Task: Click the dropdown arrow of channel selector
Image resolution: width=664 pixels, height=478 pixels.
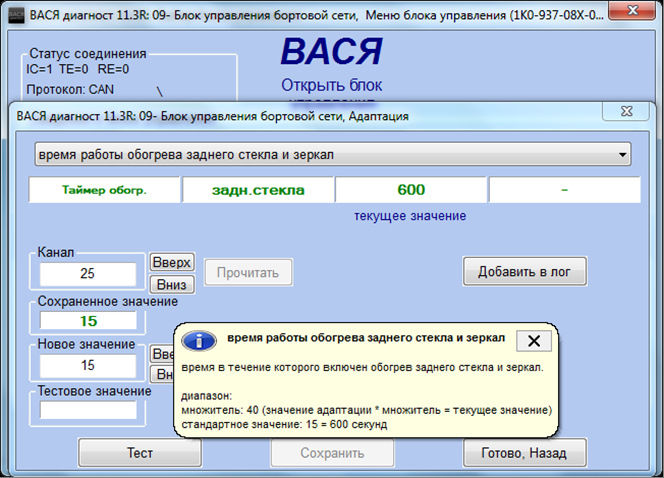Action: pos(622,155)
